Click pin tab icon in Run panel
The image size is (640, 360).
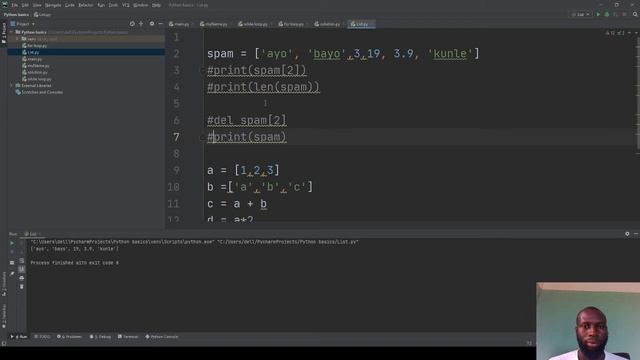point(12,273)
